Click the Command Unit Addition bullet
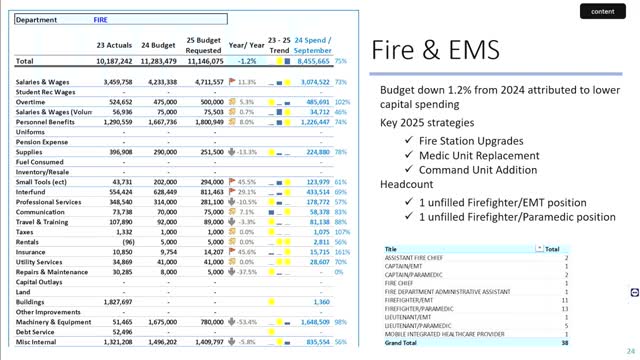The height and width of the screenshot is (360, 640). (478, 170)
